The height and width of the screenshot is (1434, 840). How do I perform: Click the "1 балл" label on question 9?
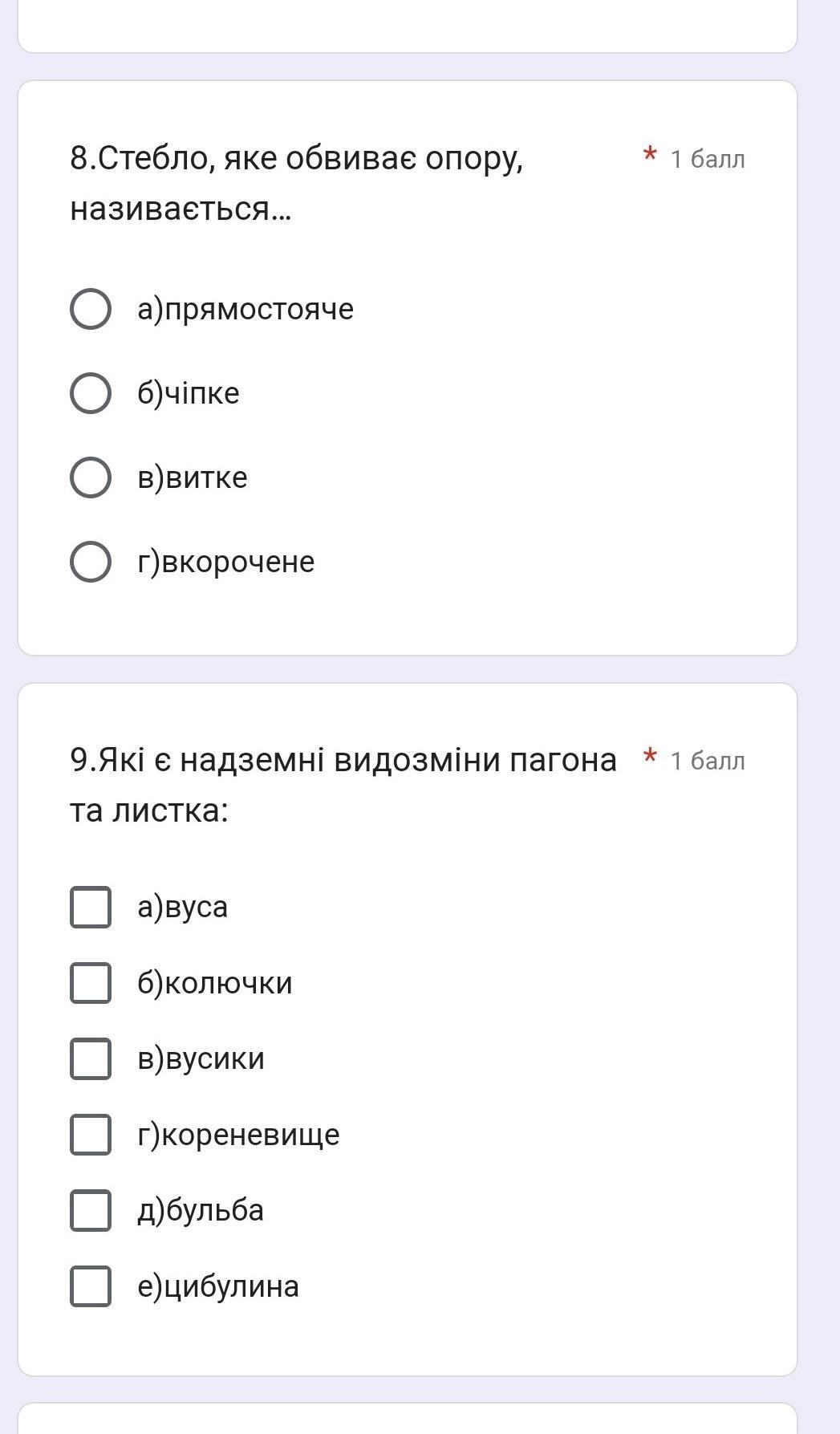tap(708, 761)
